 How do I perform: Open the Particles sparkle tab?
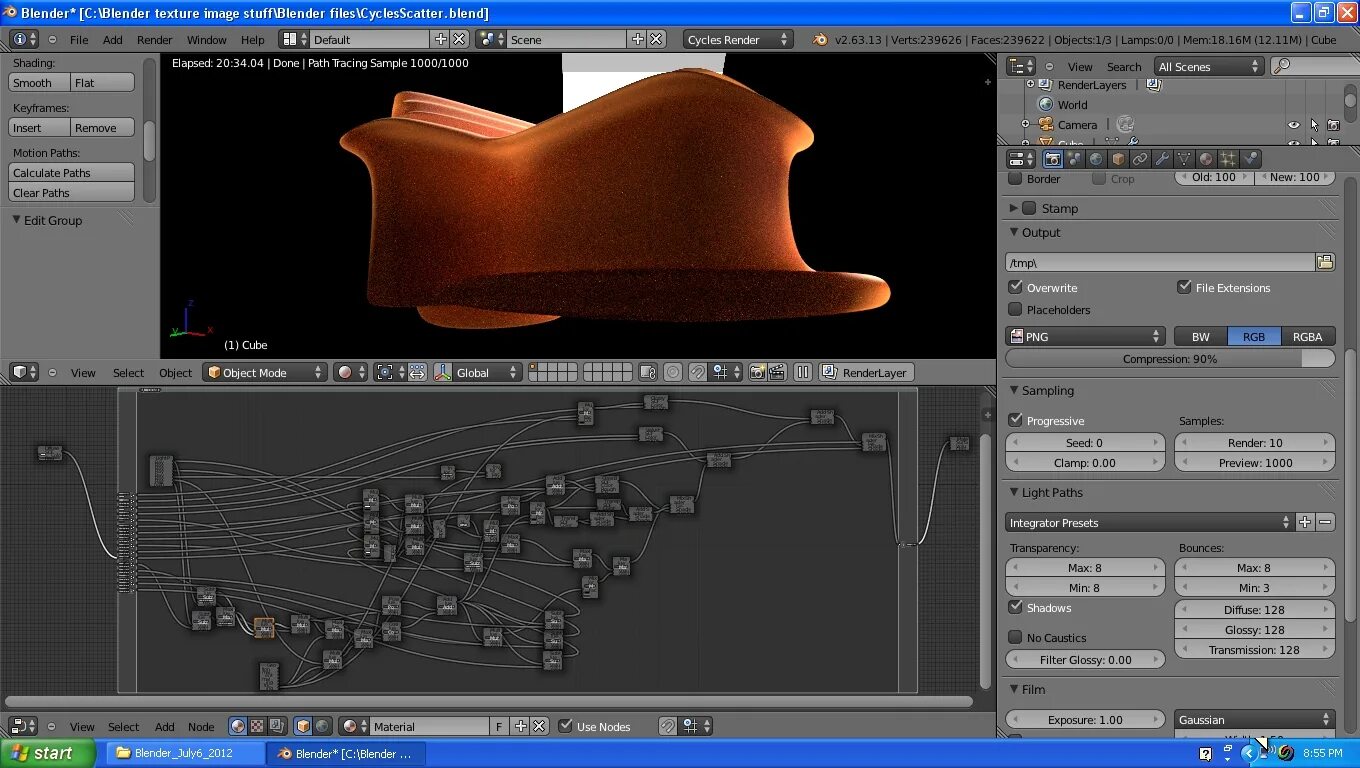pyautogui.click(x=1228, y=159)
